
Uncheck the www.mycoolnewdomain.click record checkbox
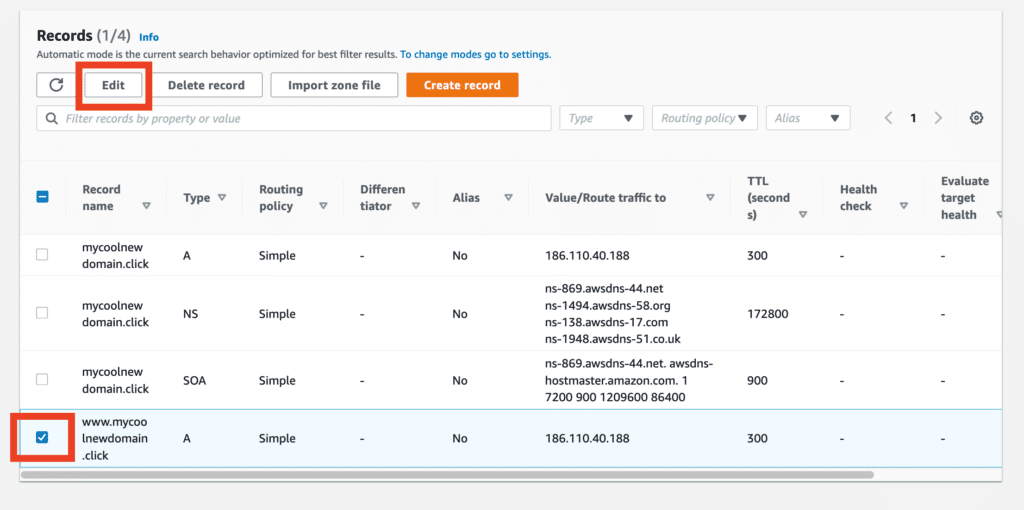pyautogui.click(x=42, y=438)
